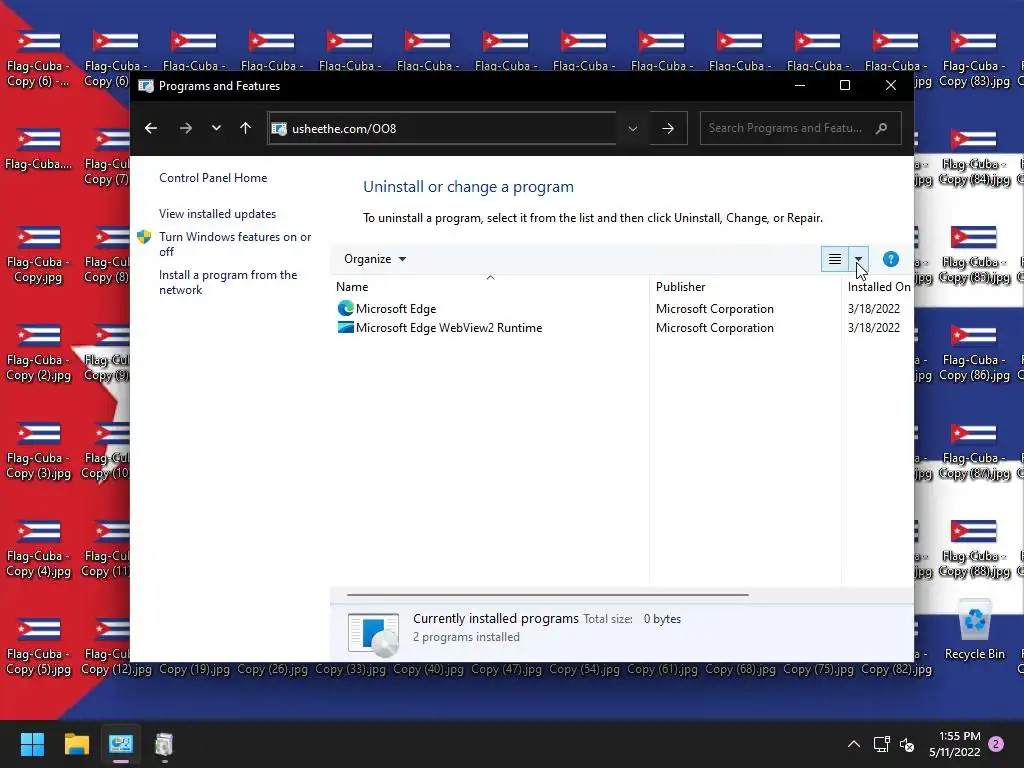Select Microsoft Edge WebView2 Runtime row
1024x768 pixels.
click(x=623, y=328)
